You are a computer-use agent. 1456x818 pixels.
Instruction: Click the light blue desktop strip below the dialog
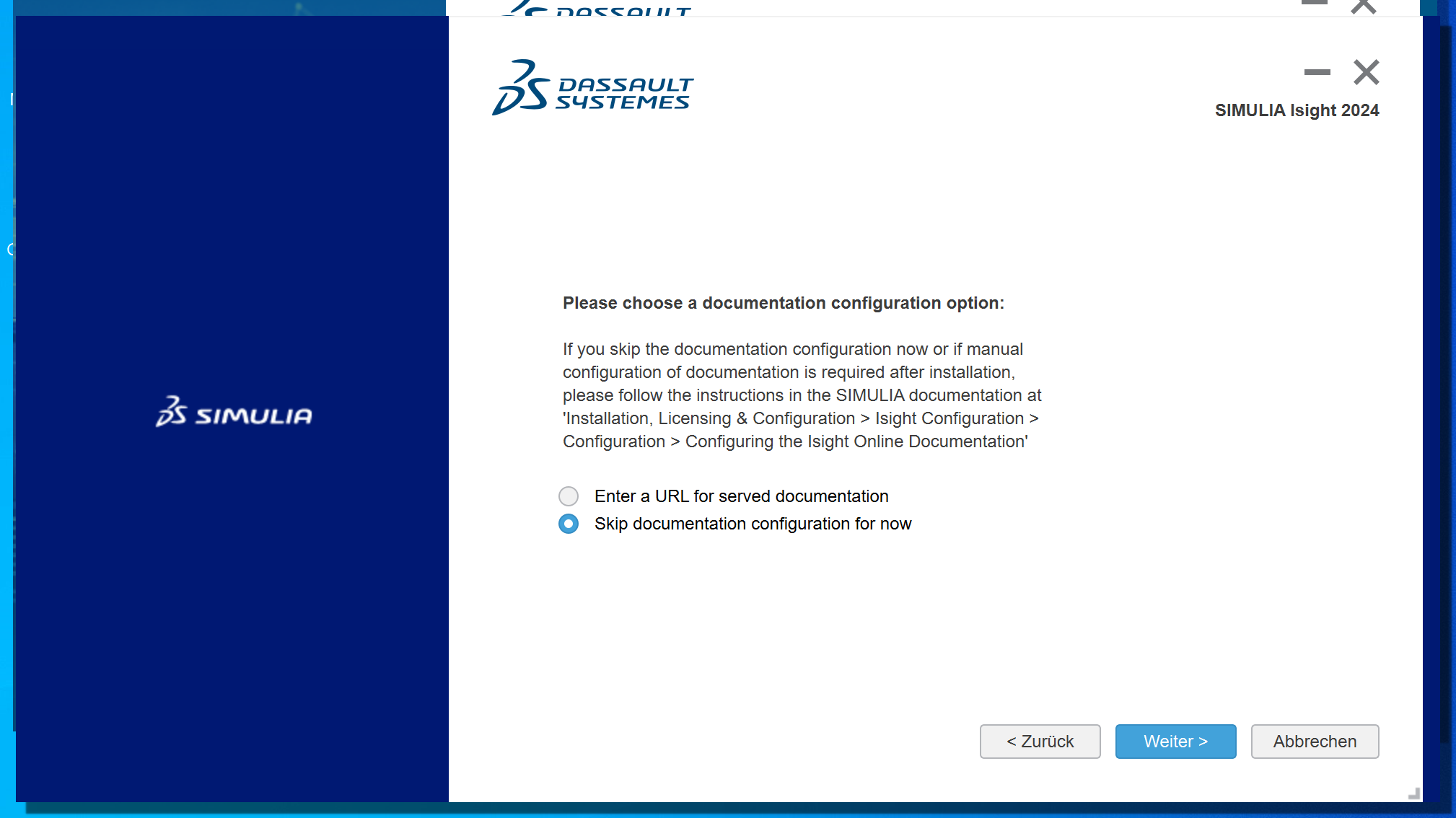(722, 811)
